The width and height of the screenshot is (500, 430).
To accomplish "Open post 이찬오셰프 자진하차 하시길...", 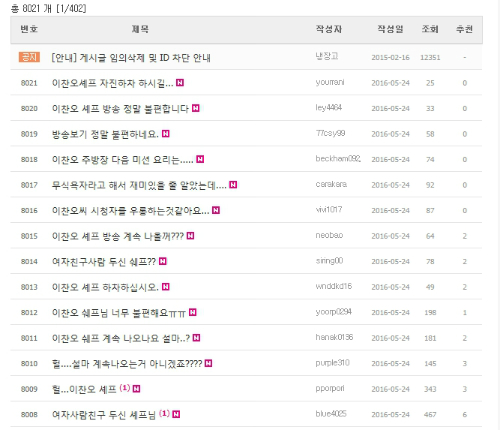I will pos(112,83).
